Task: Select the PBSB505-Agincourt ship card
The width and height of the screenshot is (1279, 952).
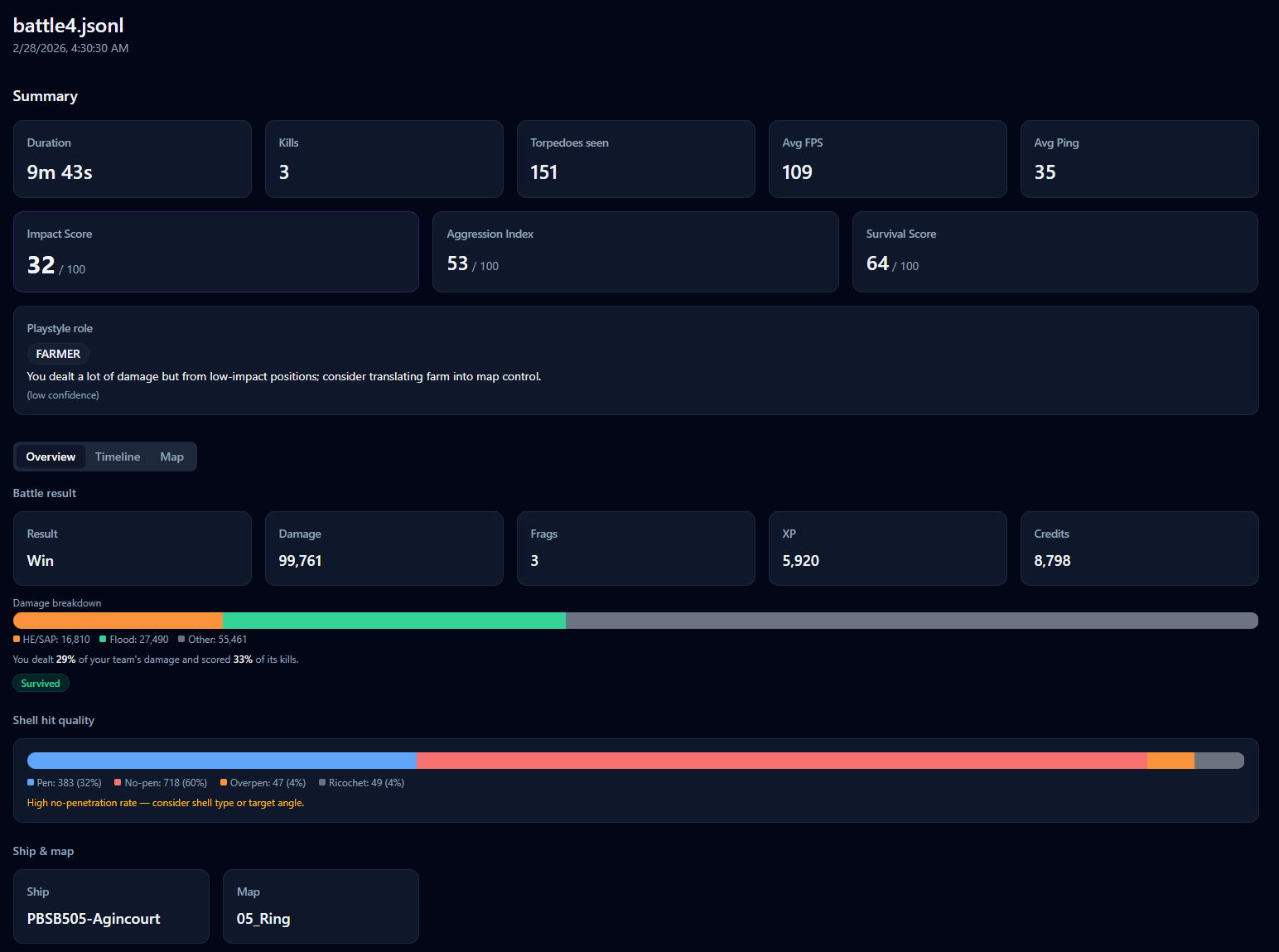Action: tap(111, 906)
